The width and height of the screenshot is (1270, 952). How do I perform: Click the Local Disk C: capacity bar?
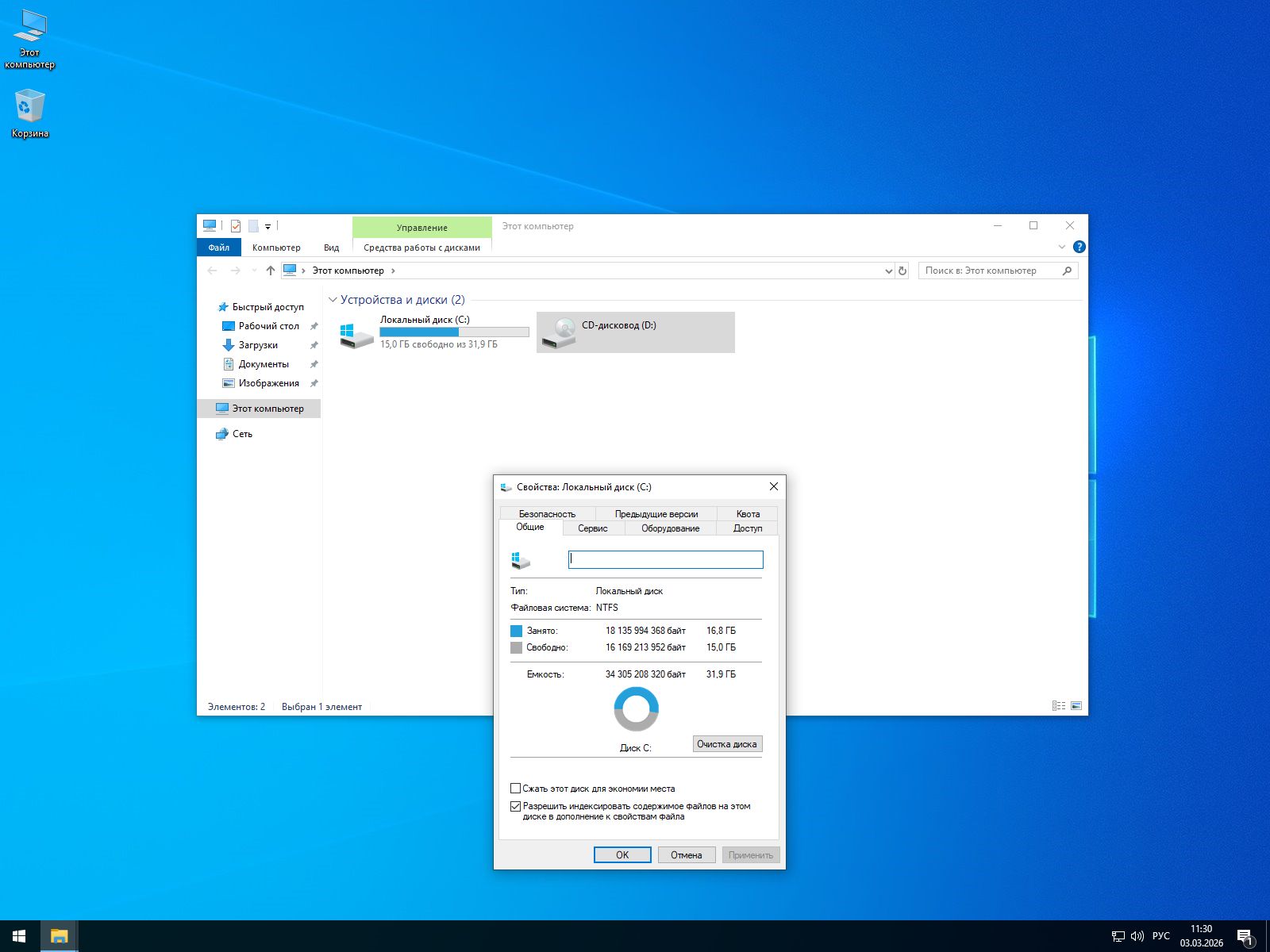[x=454, y=332]
